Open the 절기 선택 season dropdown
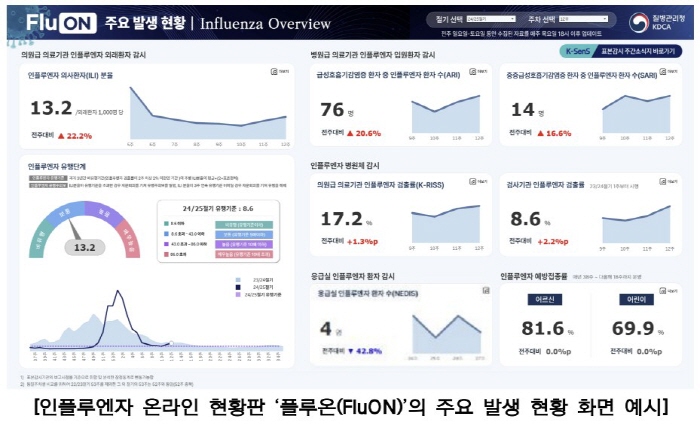The height and width of the screenshot is (427, 700). [x=491, y=19]
